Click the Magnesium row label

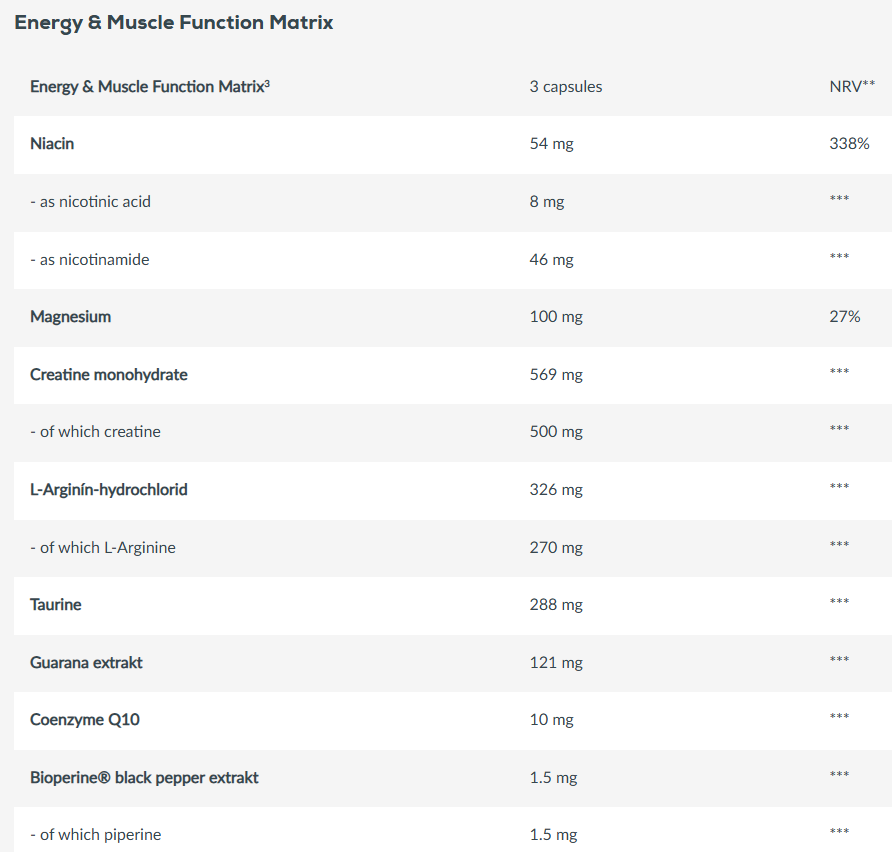click(x=70, y=317)
